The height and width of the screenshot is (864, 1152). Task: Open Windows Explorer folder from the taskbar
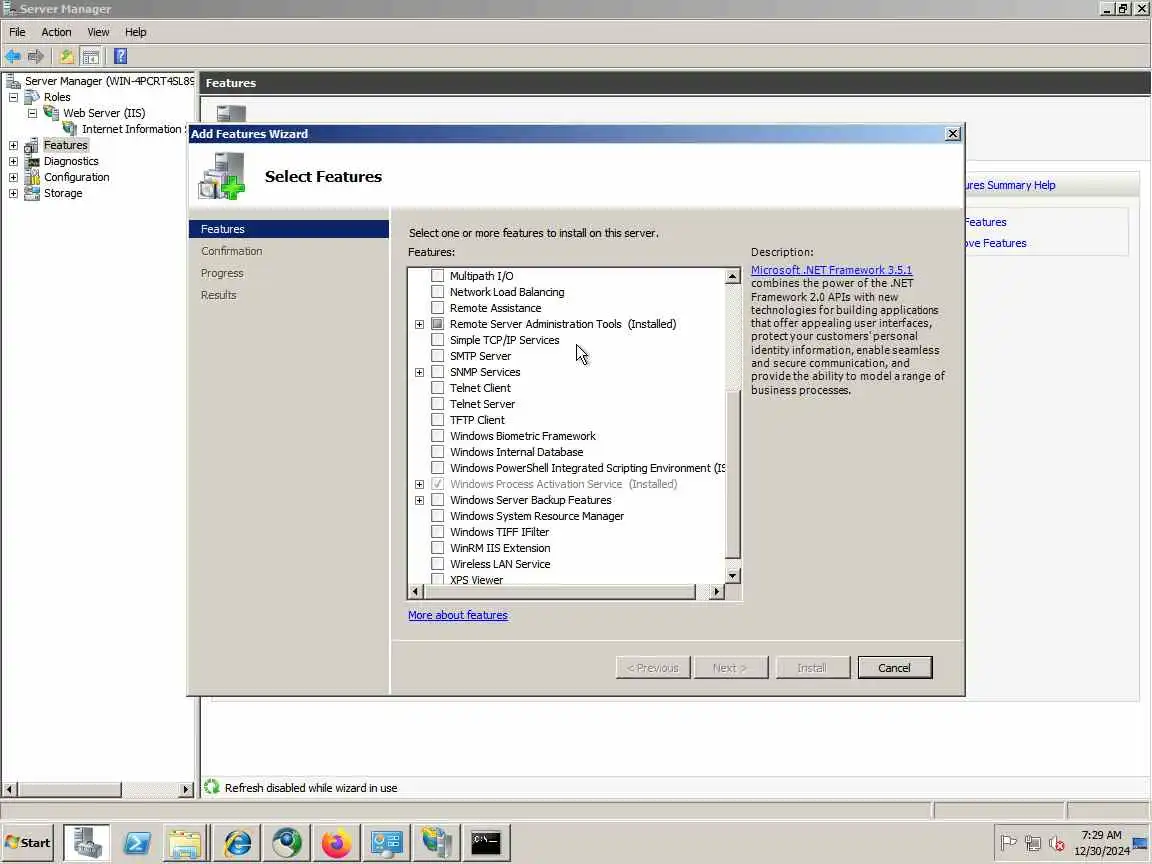coord(184,842)
